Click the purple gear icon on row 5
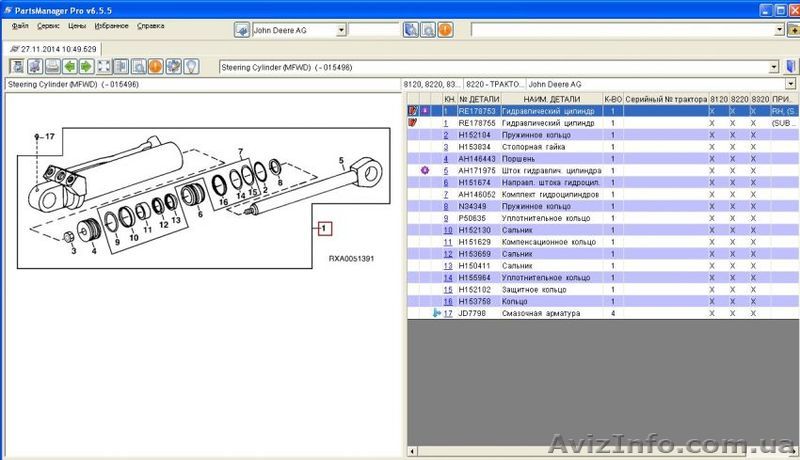This screenshot has height=460, width=800. pos(425,170)
